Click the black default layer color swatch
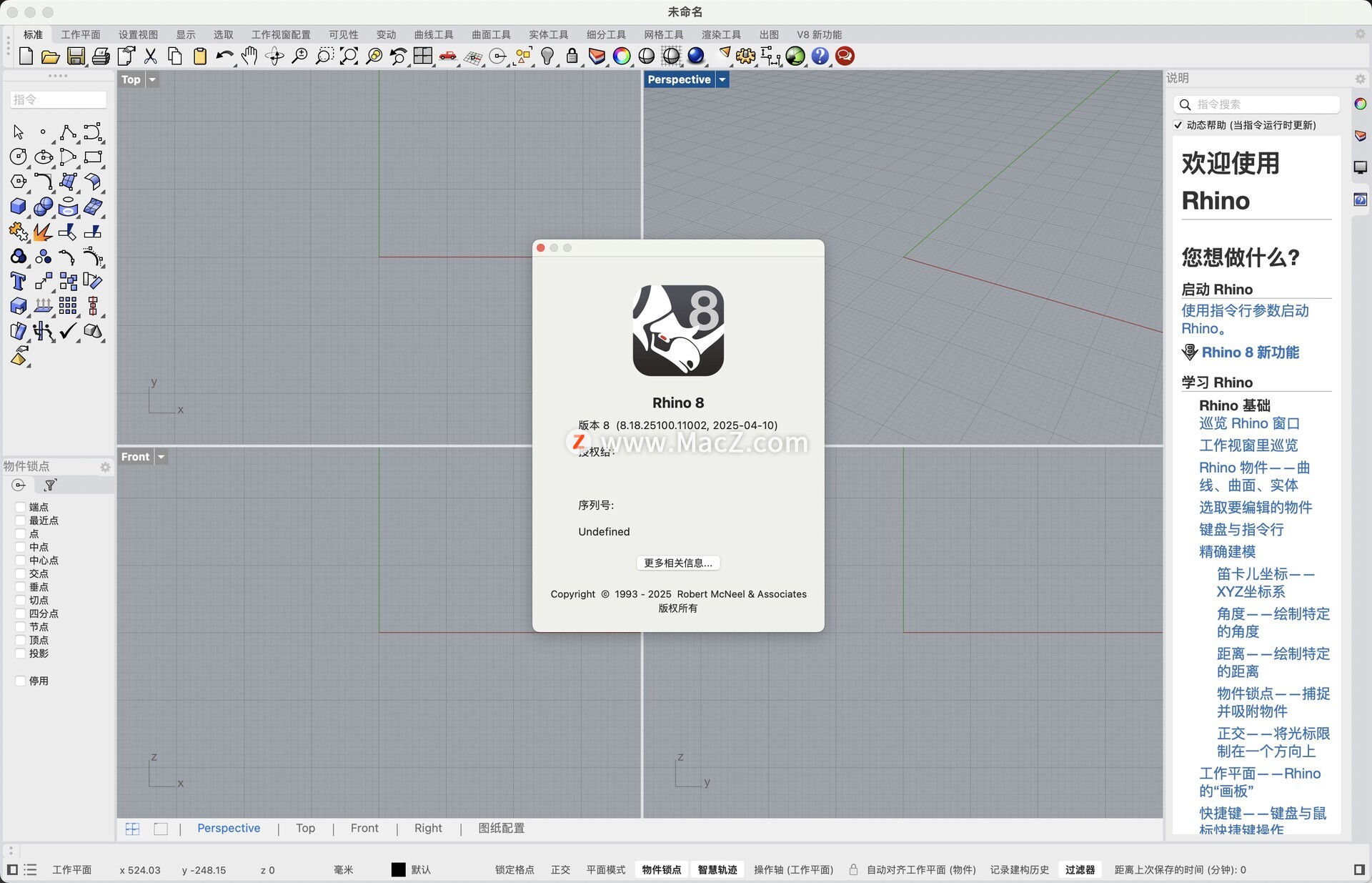The width and height of the screenshot is (1372, 883). point(398,869)
